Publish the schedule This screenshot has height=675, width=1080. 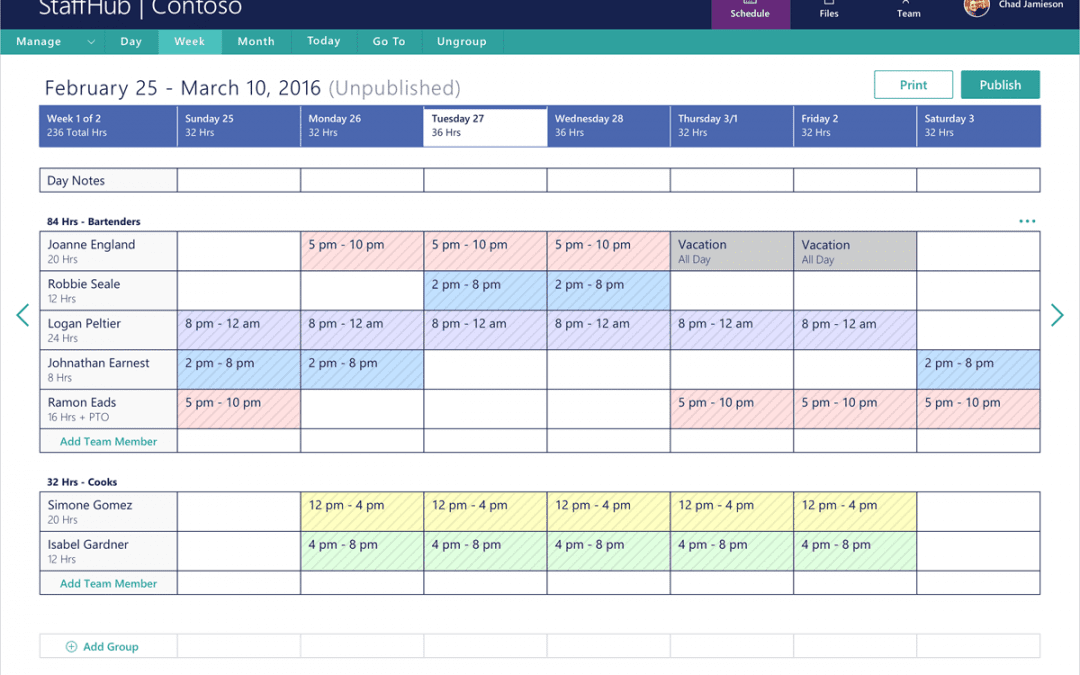(1000, 84)
